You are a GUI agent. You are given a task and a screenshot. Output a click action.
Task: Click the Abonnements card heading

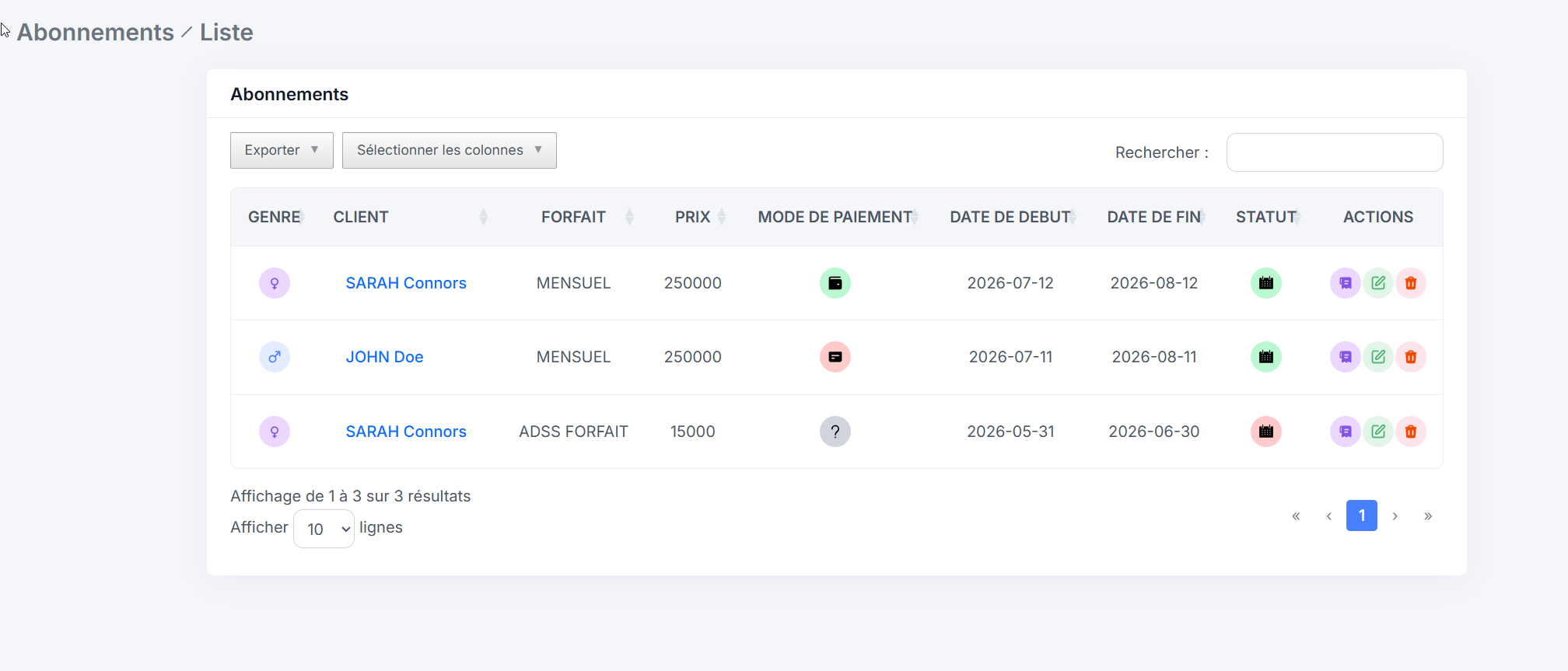(x=289, y=94)
